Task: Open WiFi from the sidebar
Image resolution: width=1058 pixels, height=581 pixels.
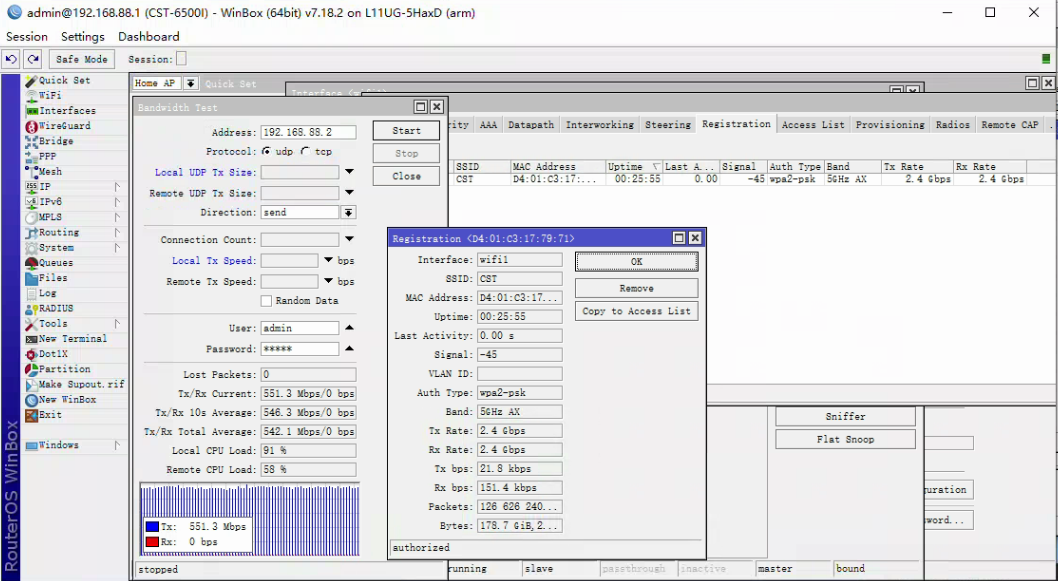Action: pyautogui.click(x=49, y=96)
